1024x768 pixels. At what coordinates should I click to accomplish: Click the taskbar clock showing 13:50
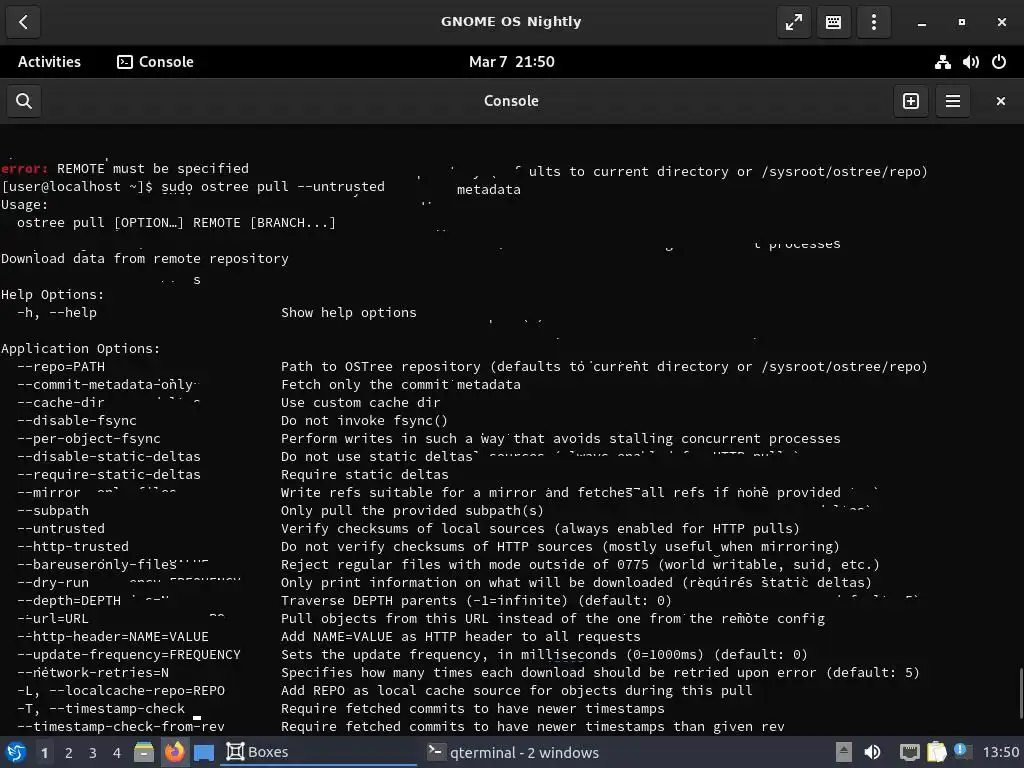click(1000, 753)
